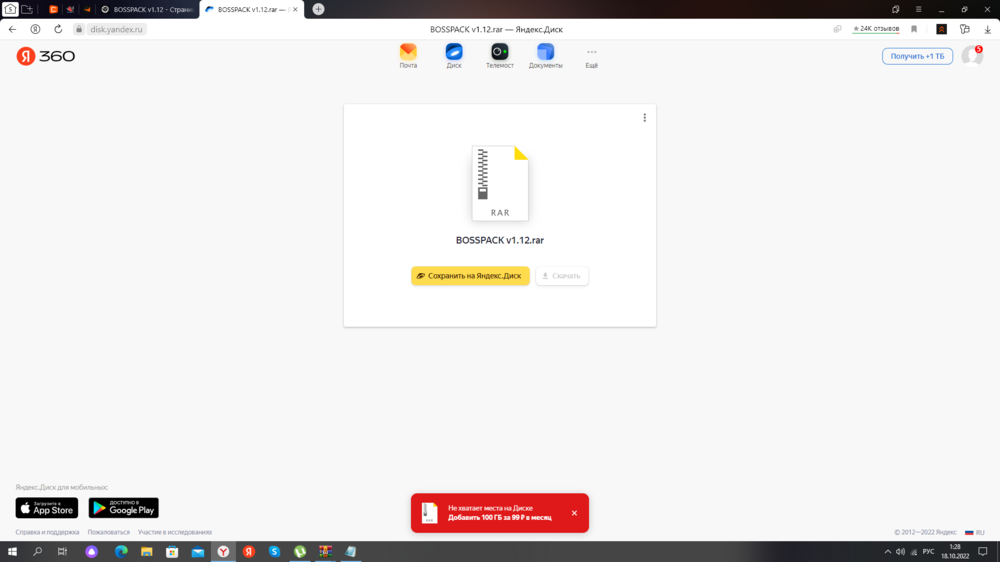This screenshot has width=1000, height=562.
Task: Open the Windows notification center
Action: pos(983,552)
